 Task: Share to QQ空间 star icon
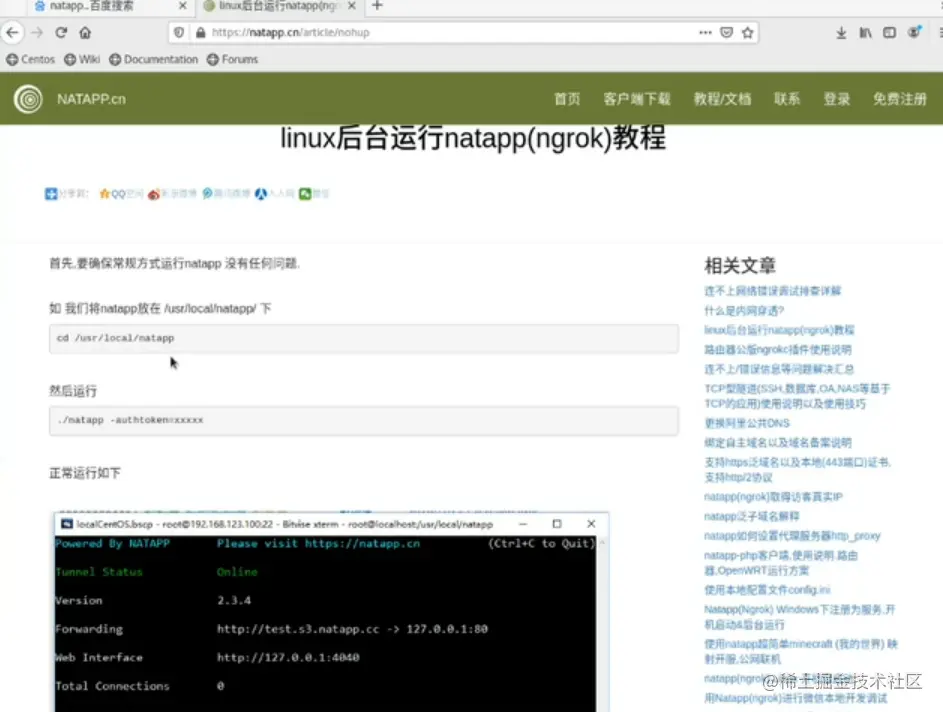[105, 194]
